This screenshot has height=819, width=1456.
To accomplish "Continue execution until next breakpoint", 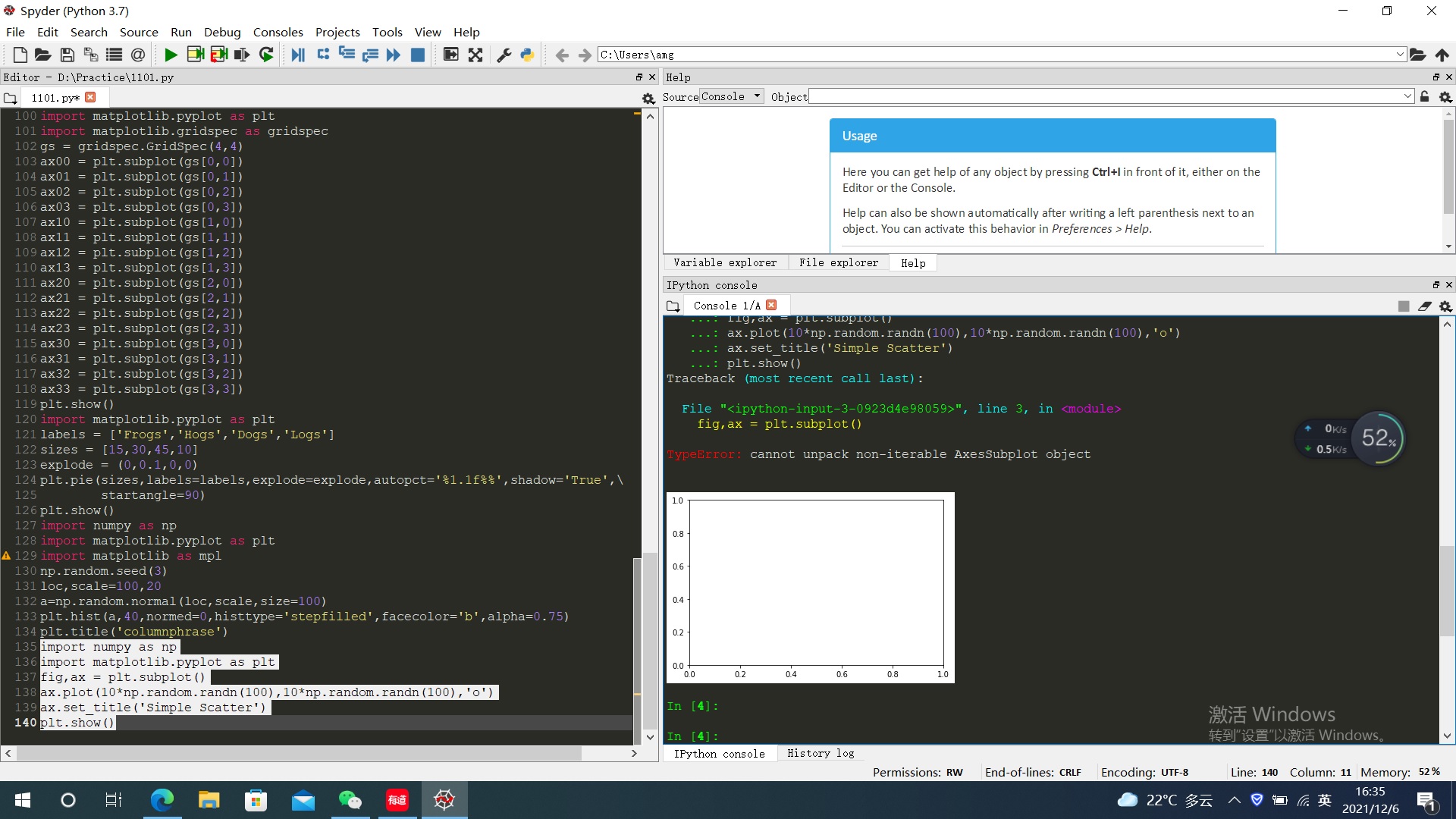I will 394,55.
